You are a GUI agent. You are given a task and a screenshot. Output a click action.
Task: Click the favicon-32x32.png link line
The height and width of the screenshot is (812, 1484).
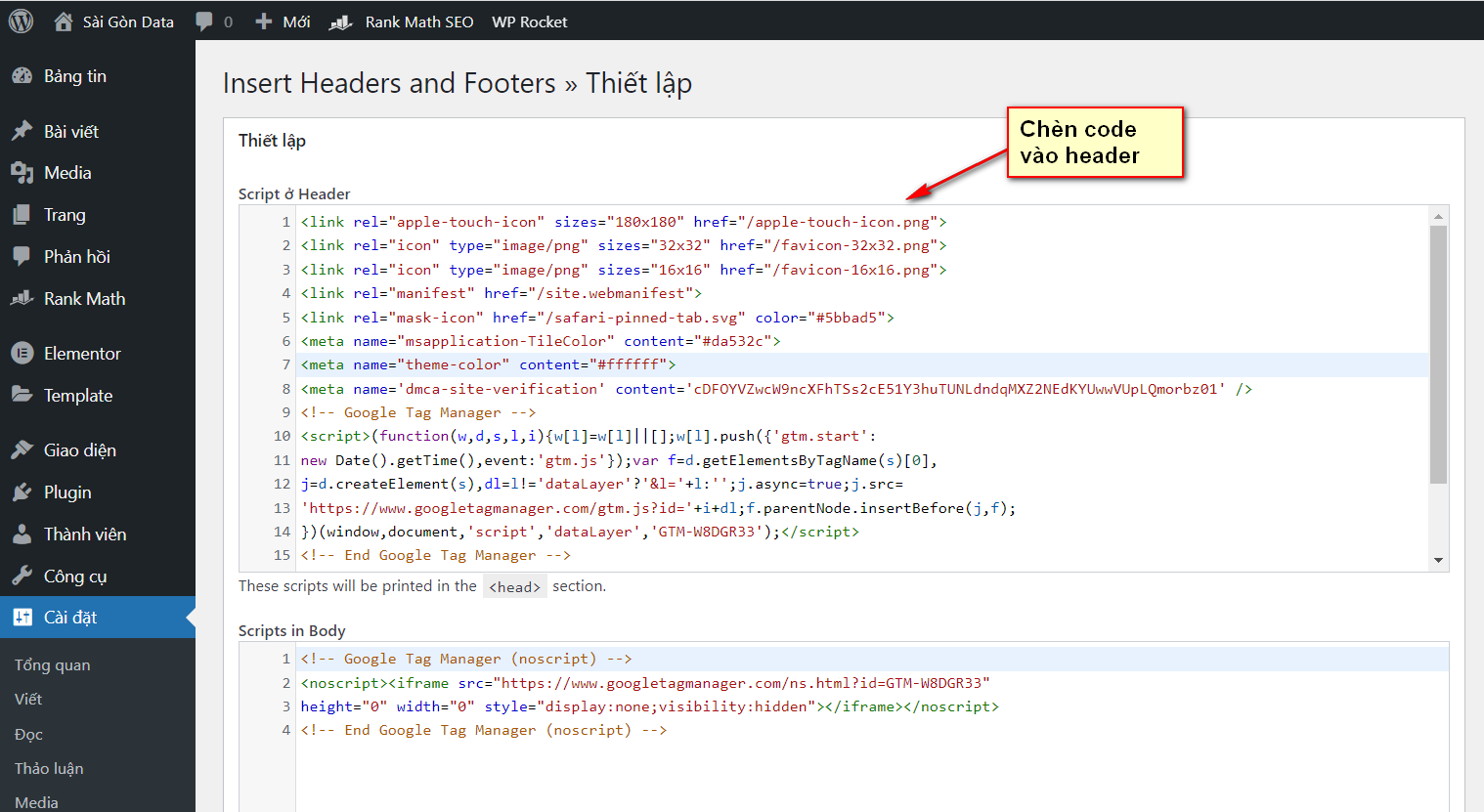pyautogui.click(x=624, y=245)
